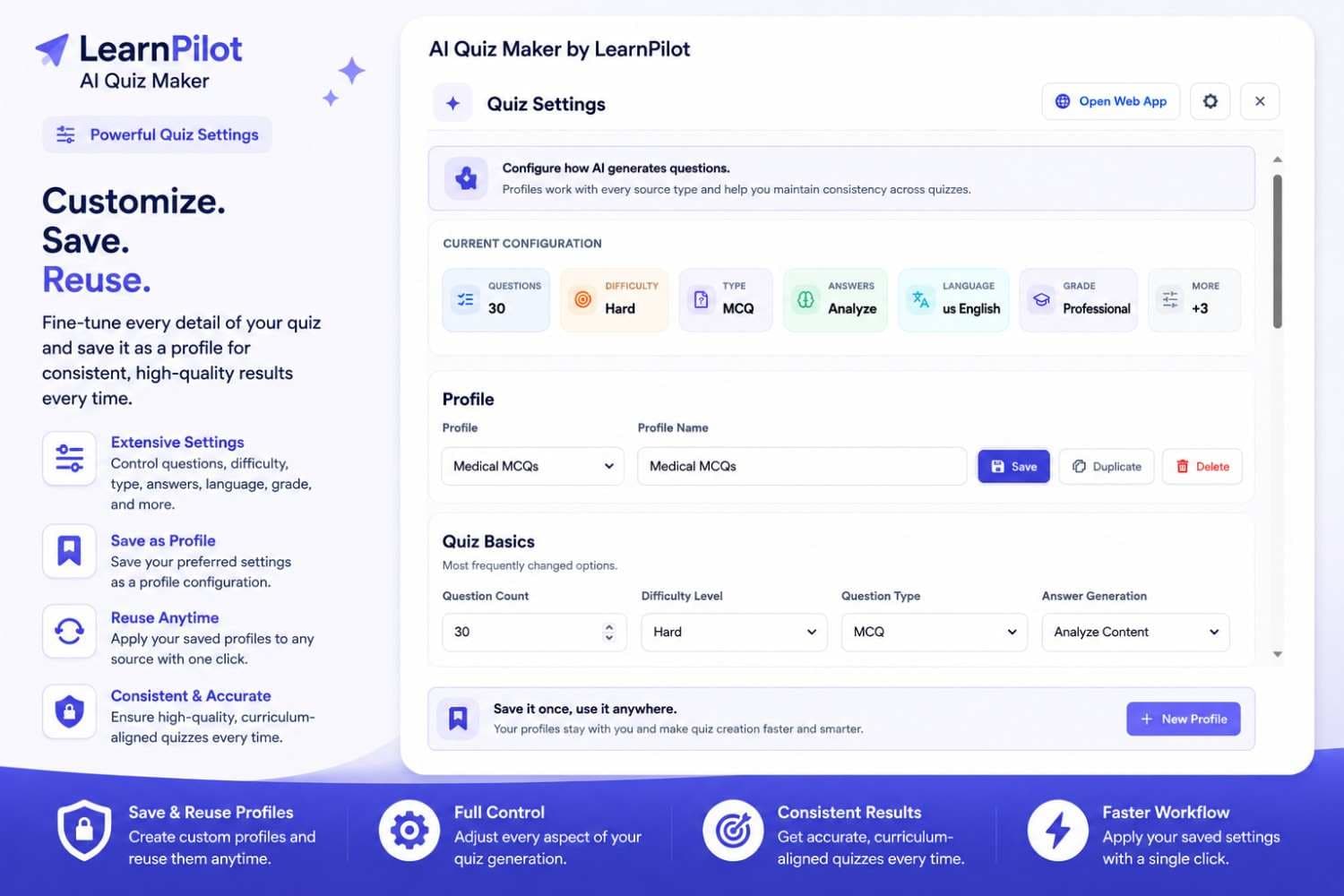Click the Answers brain icon
This screenshot has width=1344, height=896.
point(806,299)
